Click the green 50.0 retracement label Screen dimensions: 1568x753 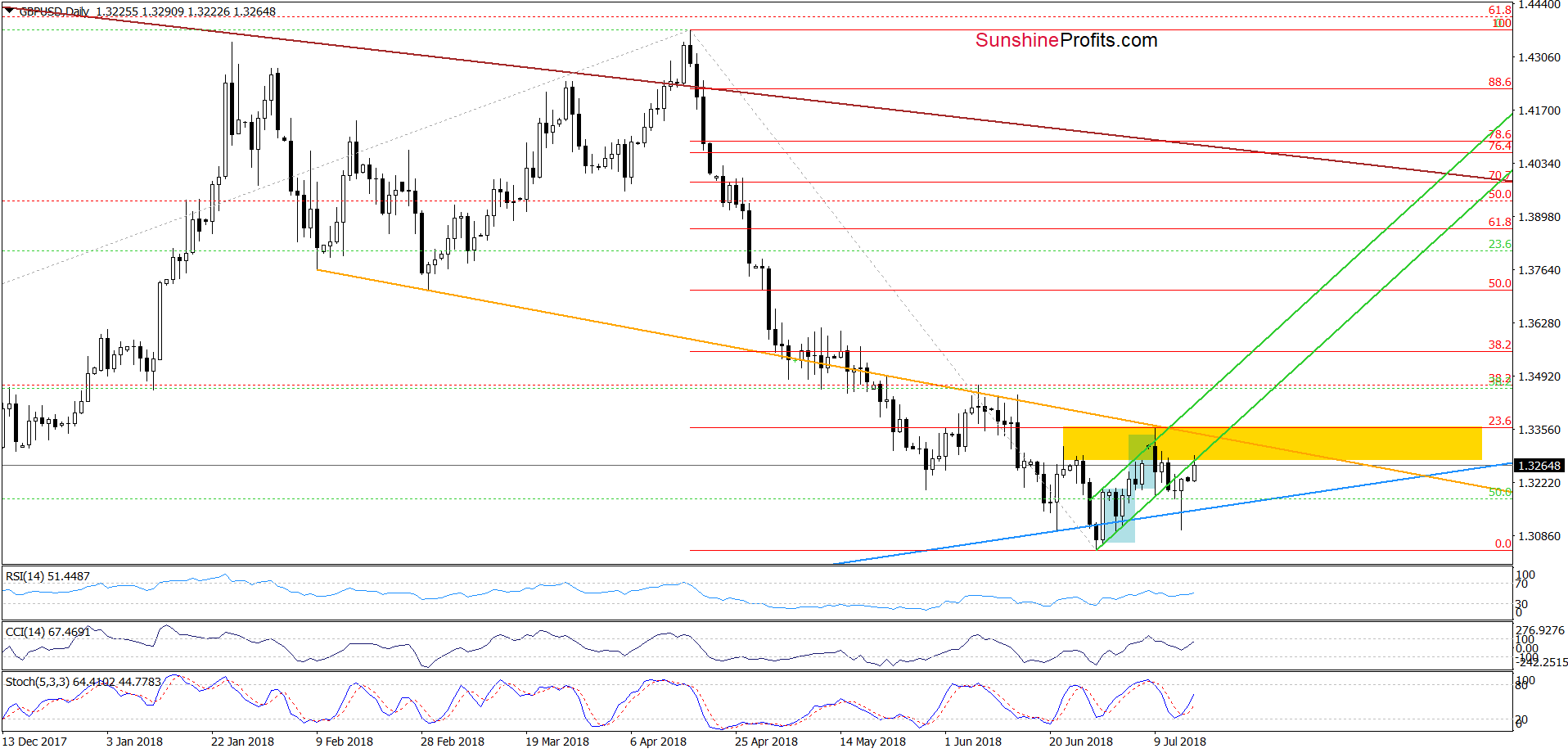click(x=1499, y=492)
